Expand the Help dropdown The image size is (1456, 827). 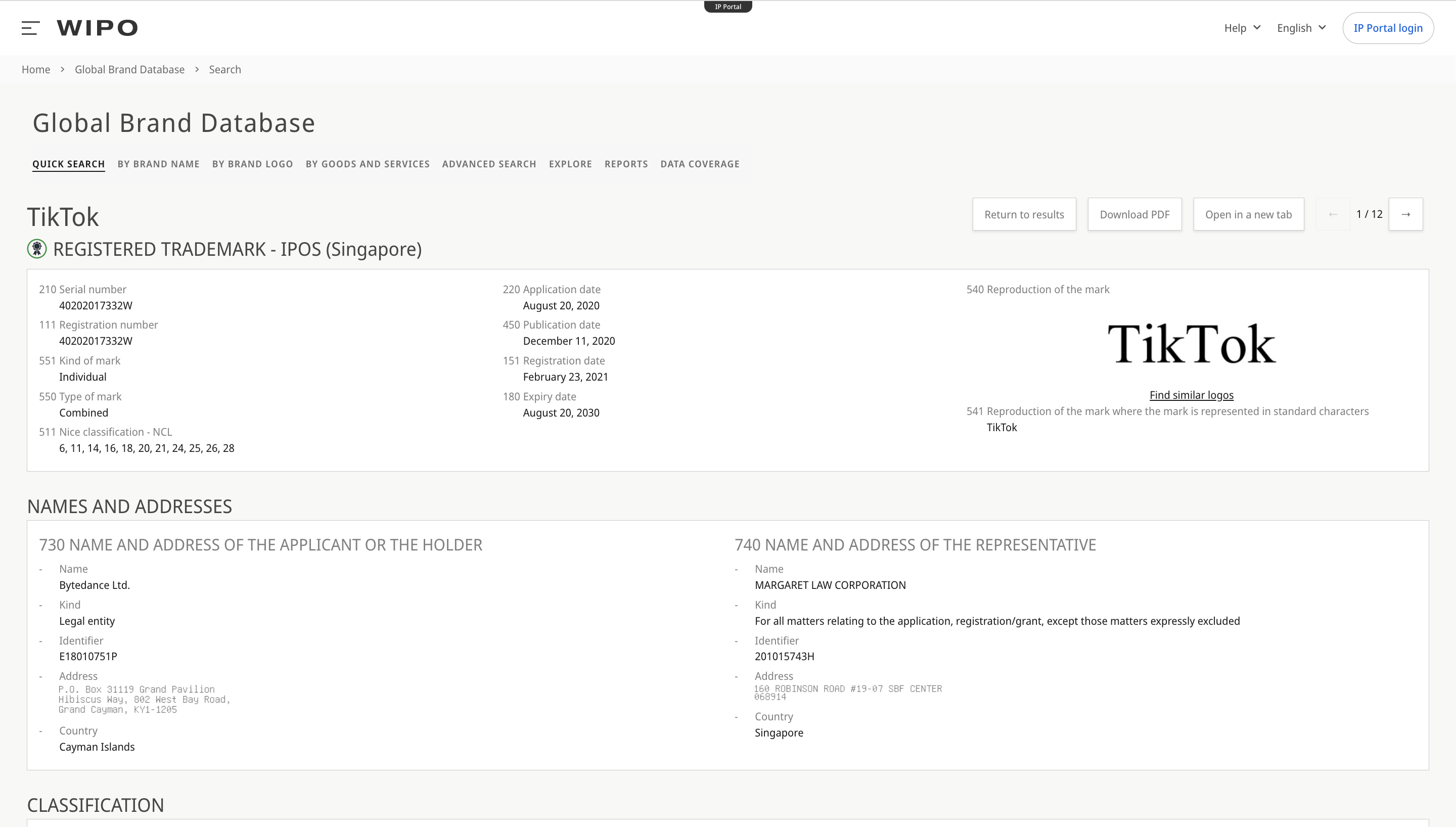pyautogui.click(x=1242, y=28)
